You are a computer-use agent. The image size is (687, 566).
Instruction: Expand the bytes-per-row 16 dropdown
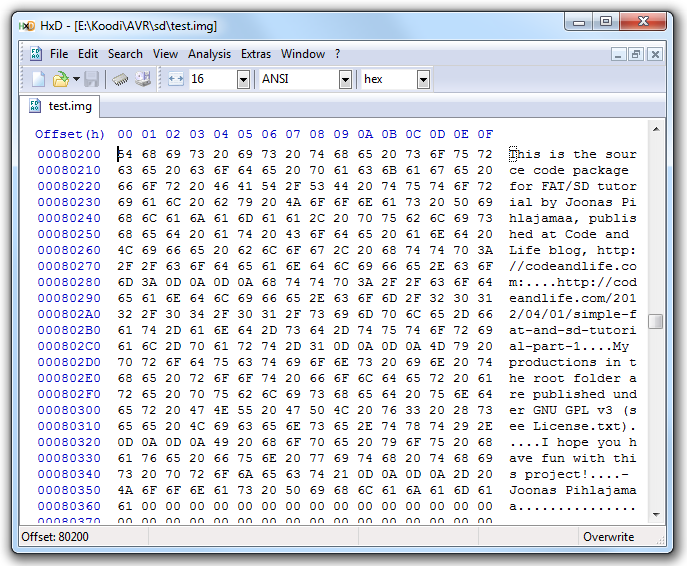pyautogui.click(x=243, y=80)
